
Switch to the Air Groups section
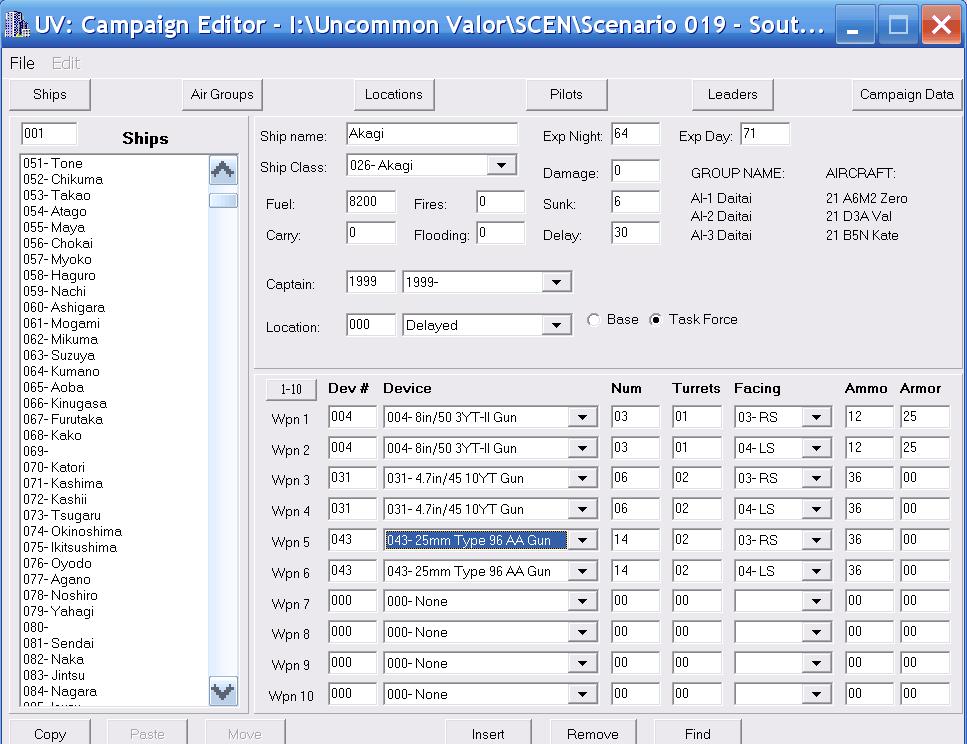(222, 94)
